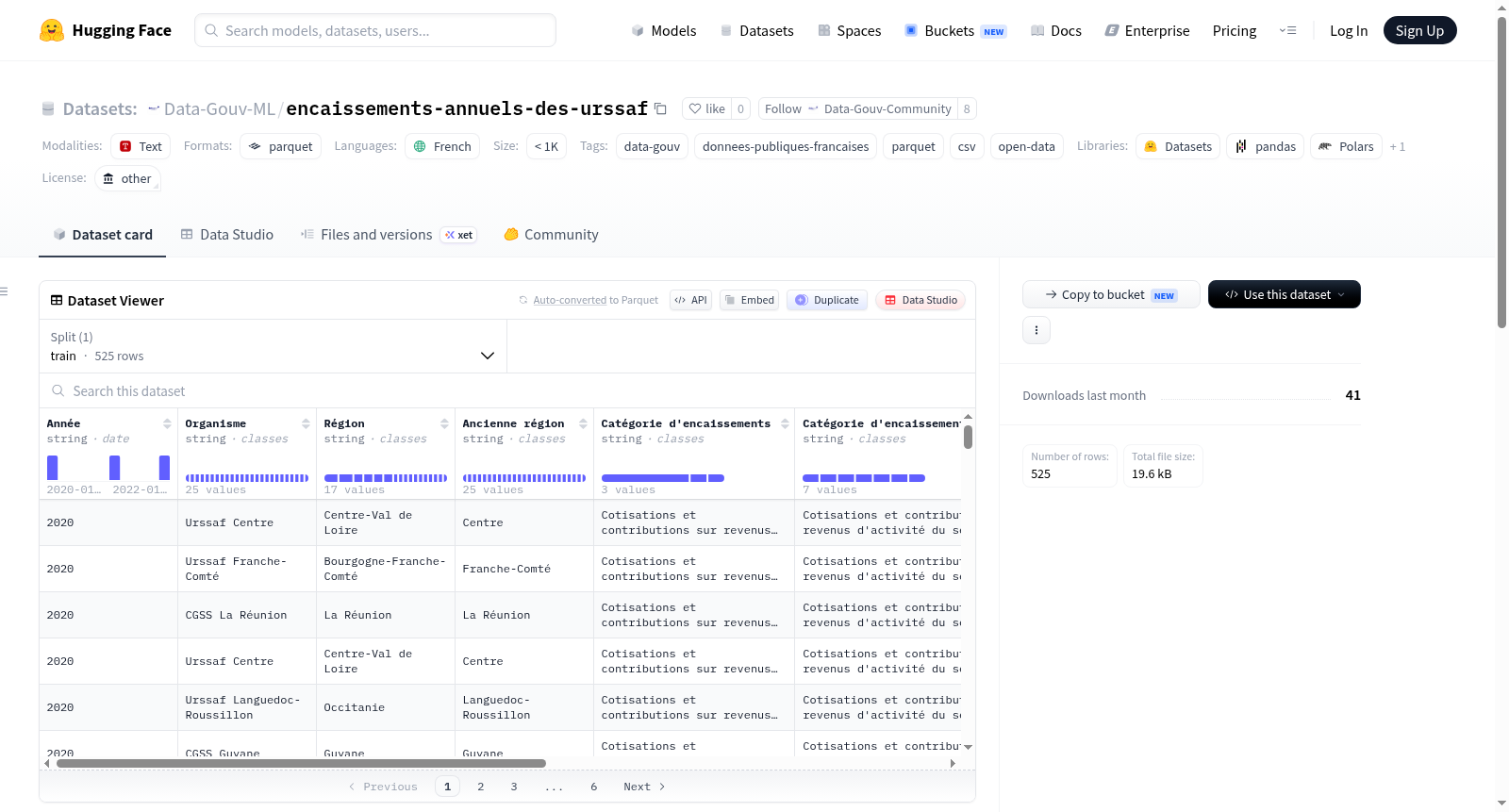Select the Polars library tag
Image resolution: width=1509 pixels, height=812 pixels.
(1346, 146)
